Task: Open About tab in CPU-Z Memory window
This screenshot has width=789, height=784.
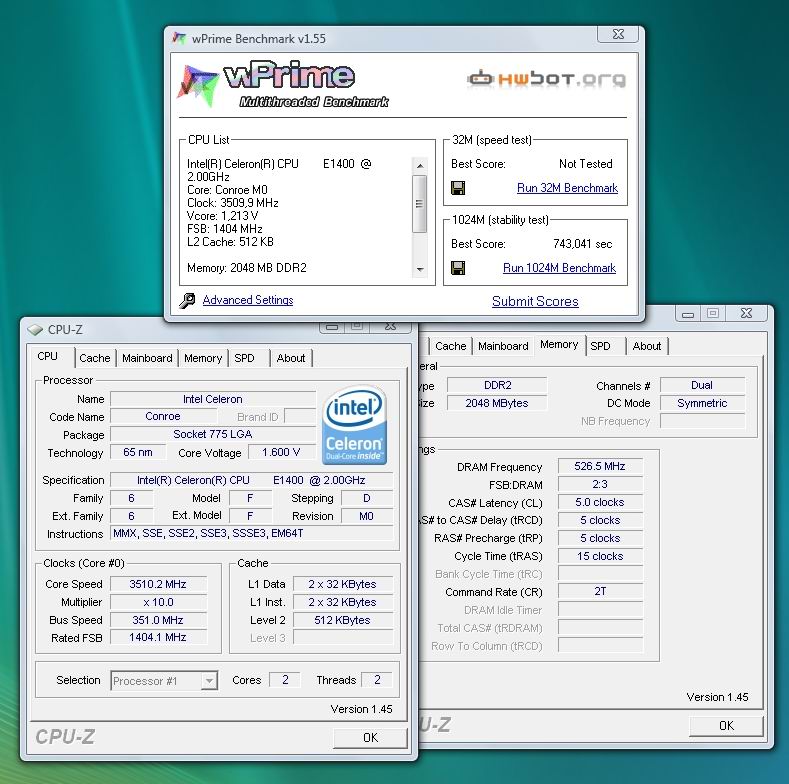Action: tap(647, 346)
